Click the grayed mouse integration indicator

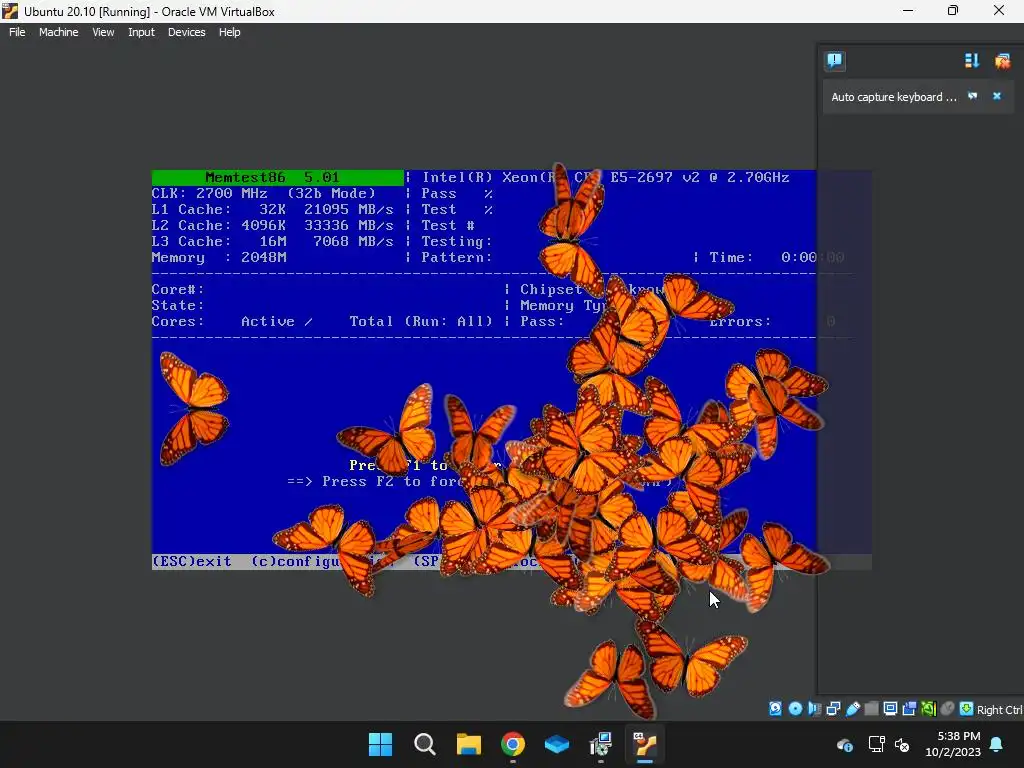[948, 709]
